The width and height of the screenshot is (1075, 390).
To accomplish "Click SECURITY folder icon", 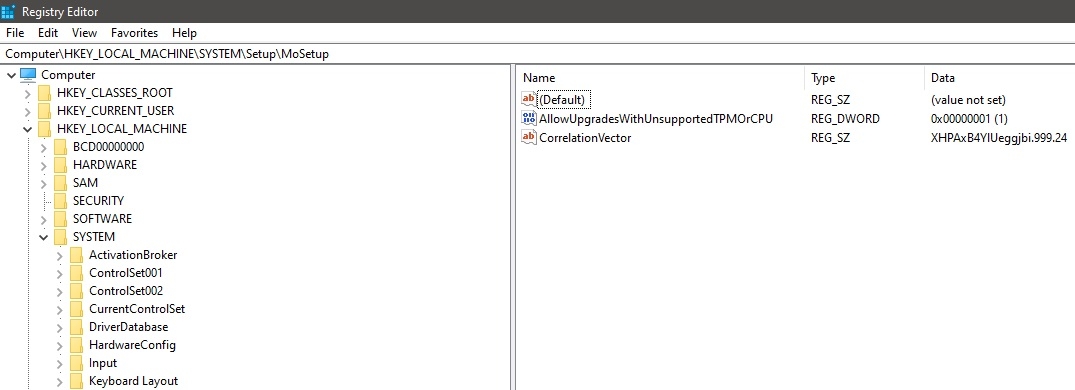I will tap(60, 201).
